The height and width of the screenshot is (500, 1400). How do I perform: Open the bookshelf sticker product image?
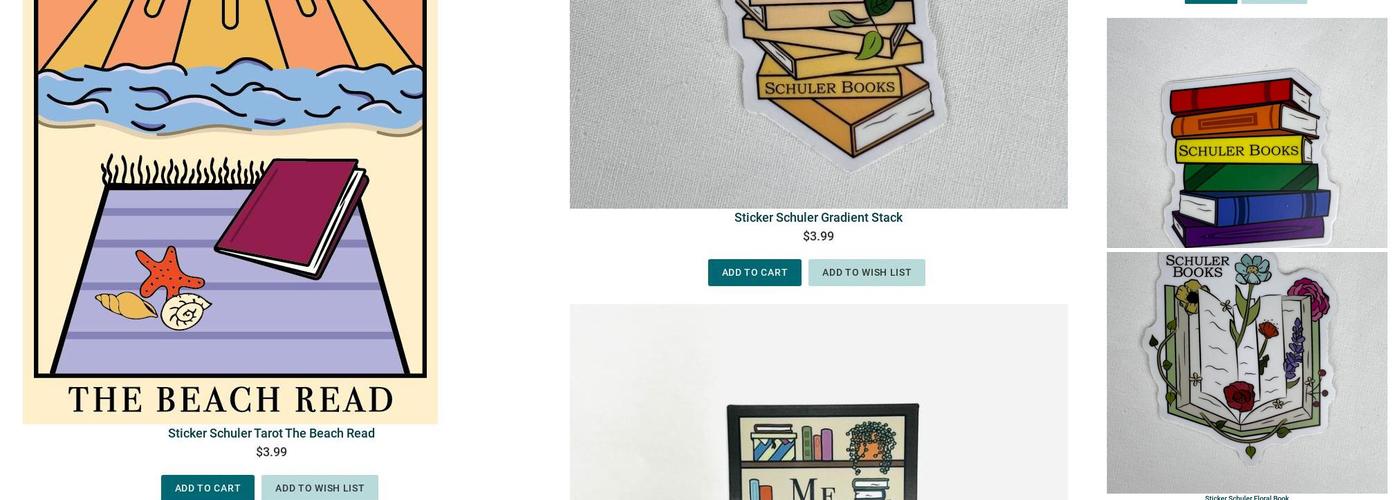(818, 402)
